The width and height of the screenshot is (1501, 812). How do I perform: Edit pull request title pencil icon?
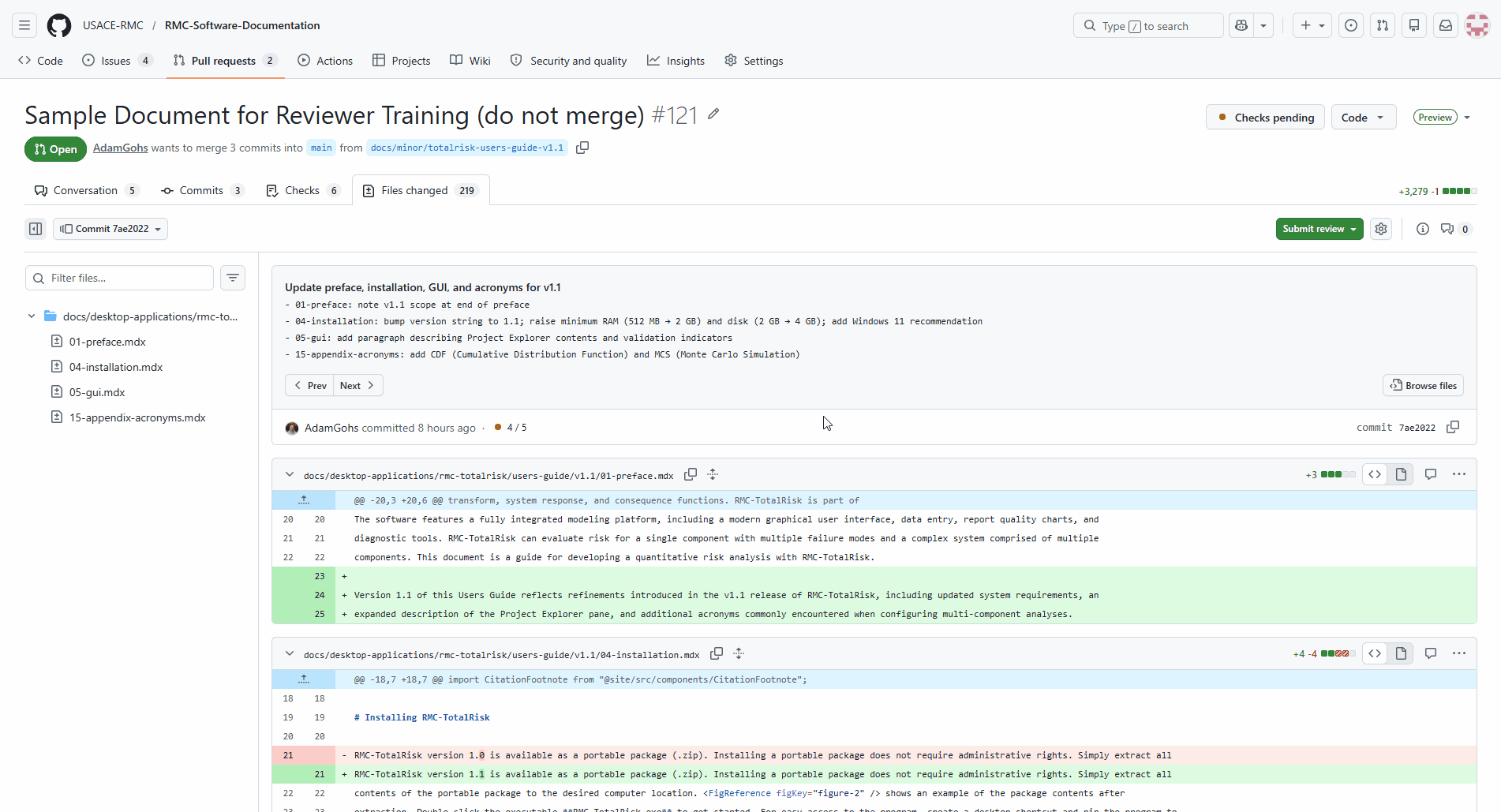pos(713,114)
